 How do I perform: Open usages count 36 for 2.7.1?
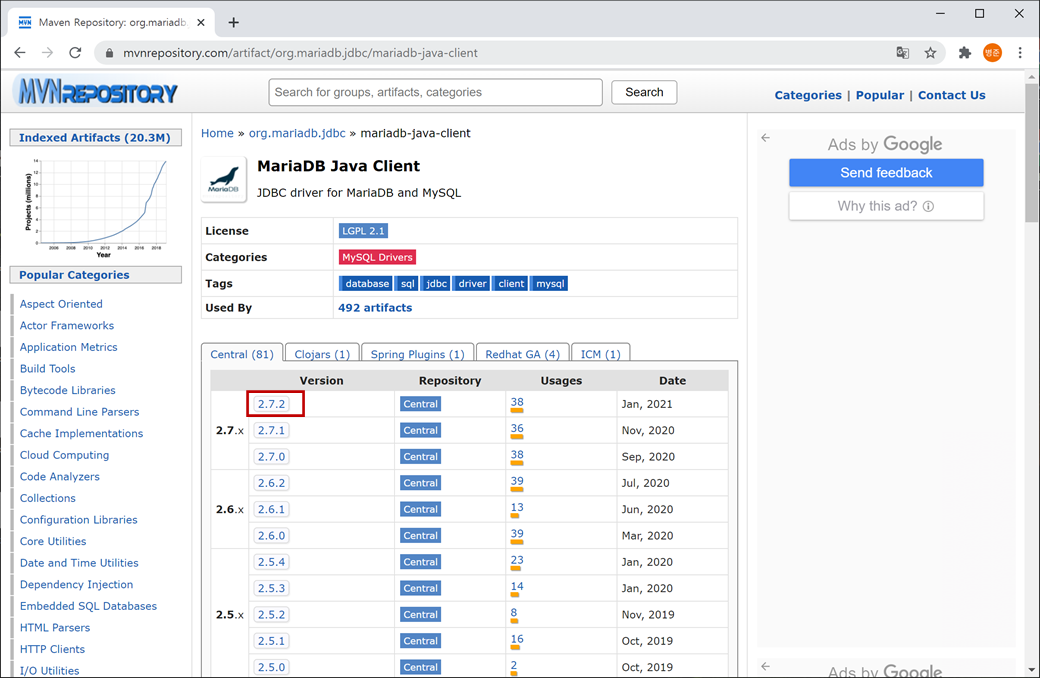[x=517, y=429]
